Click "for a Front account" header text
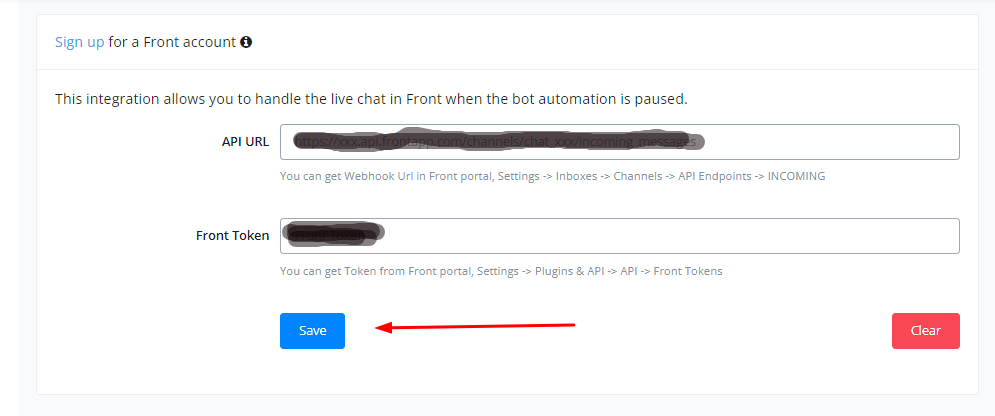The image size is (995, 416). (x=172, y=42)
